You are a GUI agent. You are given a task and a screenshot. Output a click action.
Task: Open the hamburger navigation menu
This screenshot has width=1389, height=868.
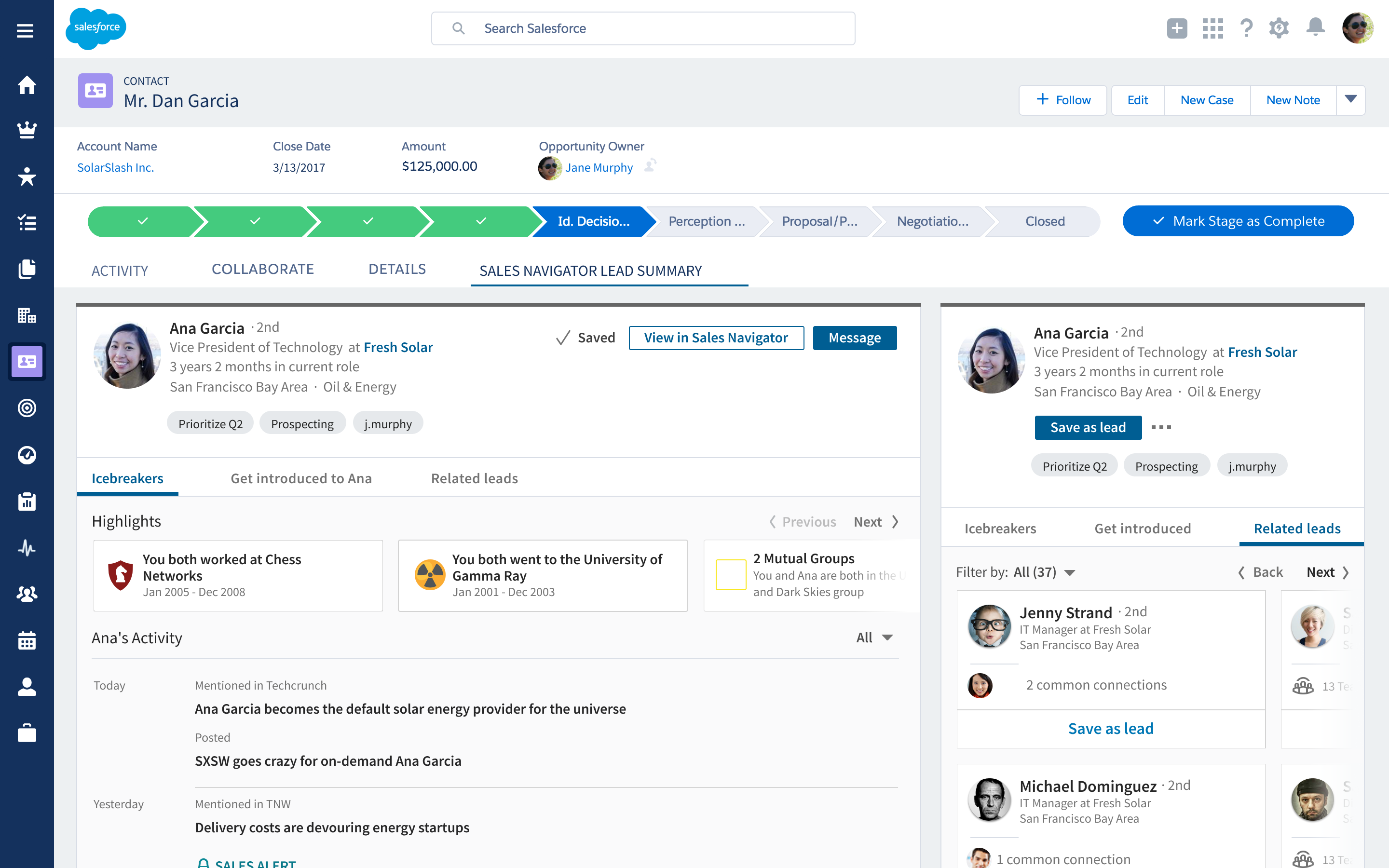point(25,30)
